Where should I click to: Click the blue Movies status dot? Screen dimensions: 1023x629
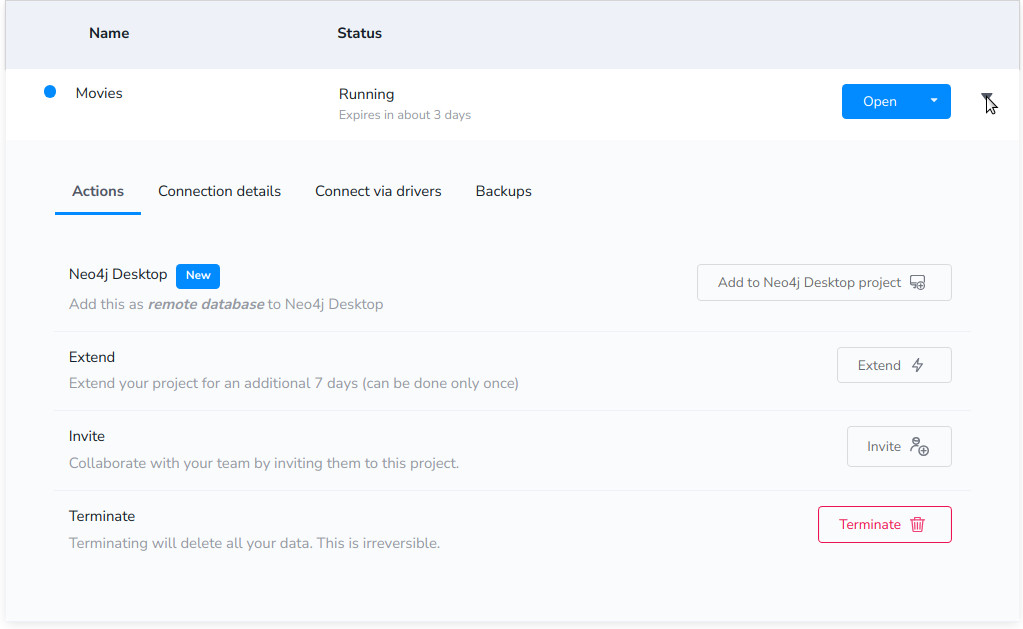click(x=50, y=92)
